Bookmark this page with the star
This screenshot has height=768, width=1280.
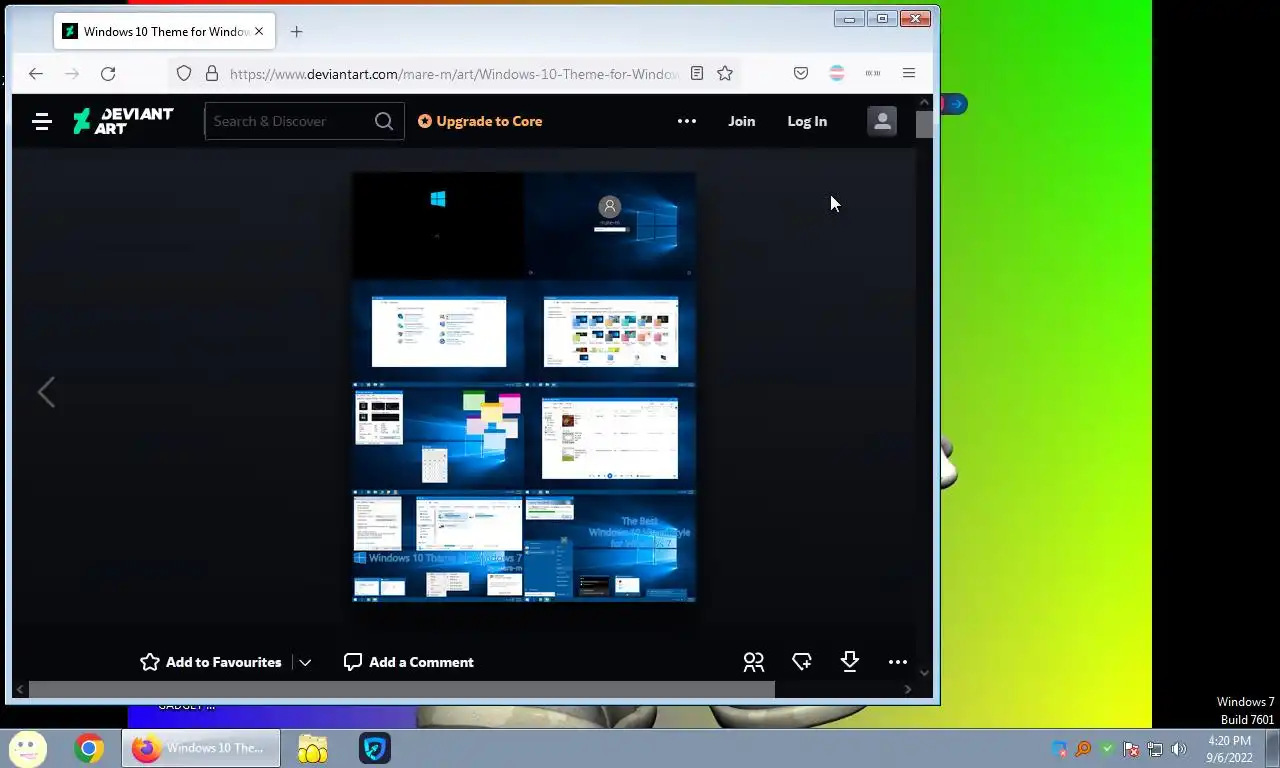coord(725,73)
